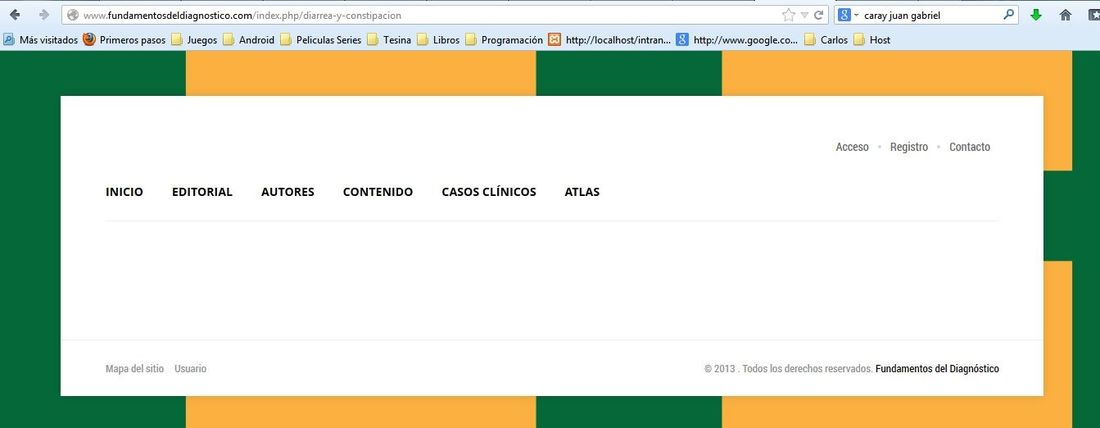This screenshot has width=1100, height=428.
Task: Go forward with the browser forward arrow
Action: pyautogui.click(x=43, y=15)
